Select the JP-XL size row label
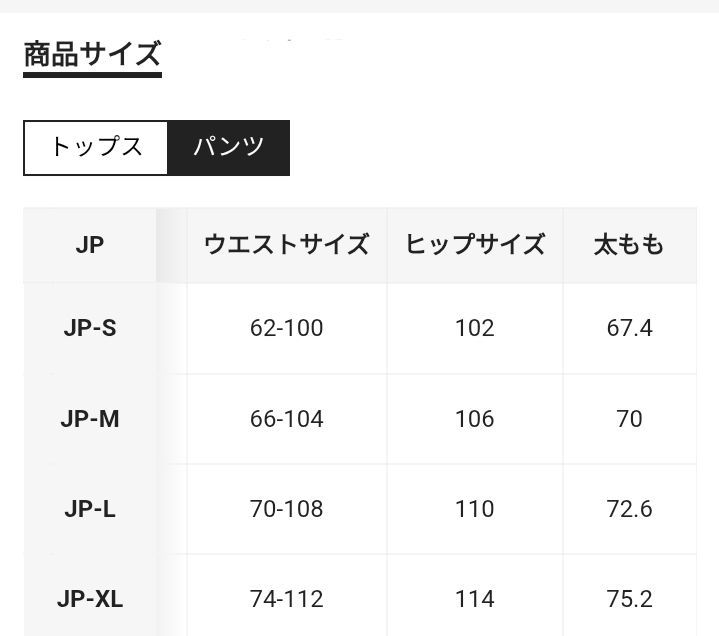The height and width of the screenshot is (636, 719). (90, 599)
